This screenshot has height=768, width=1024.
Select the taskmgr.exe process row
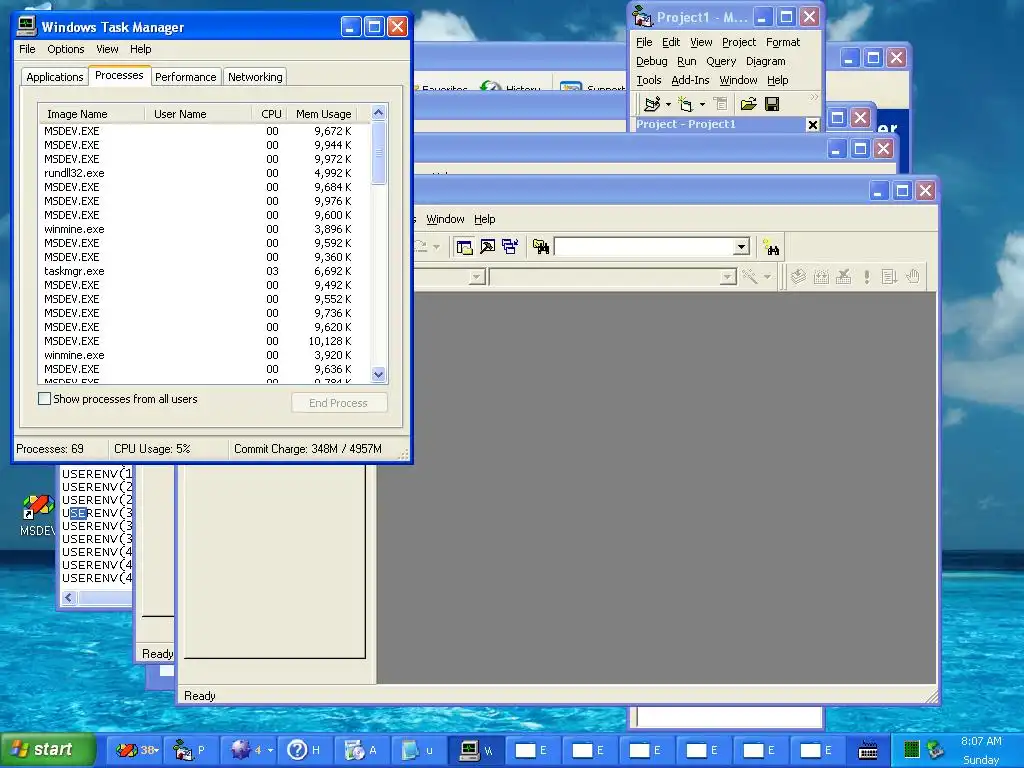[x=204, y=271]
